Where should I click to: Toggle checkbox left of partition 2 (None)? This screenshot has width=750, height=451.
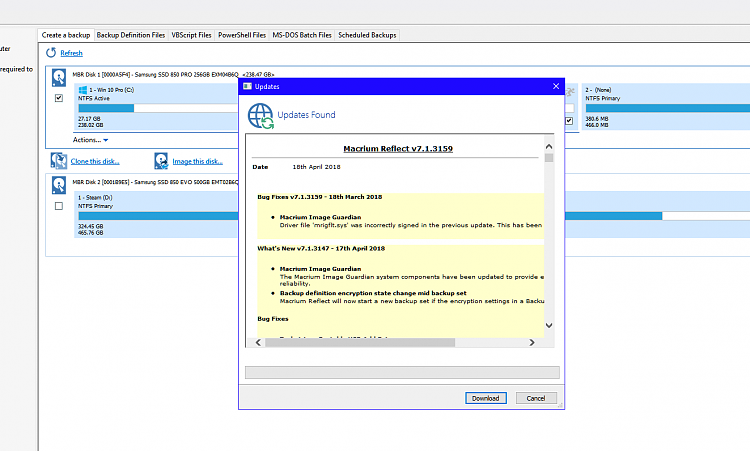coord(569,121)
